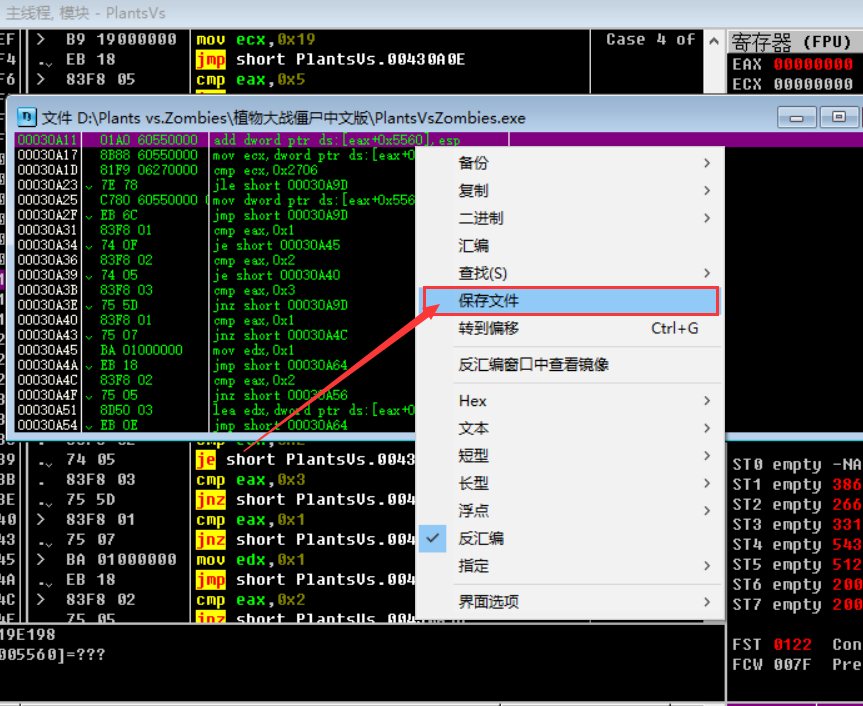Viewport: 863px width, 706px height.
Task: Select address 00030A3B in the file window
Action: [x=48, y=290]
